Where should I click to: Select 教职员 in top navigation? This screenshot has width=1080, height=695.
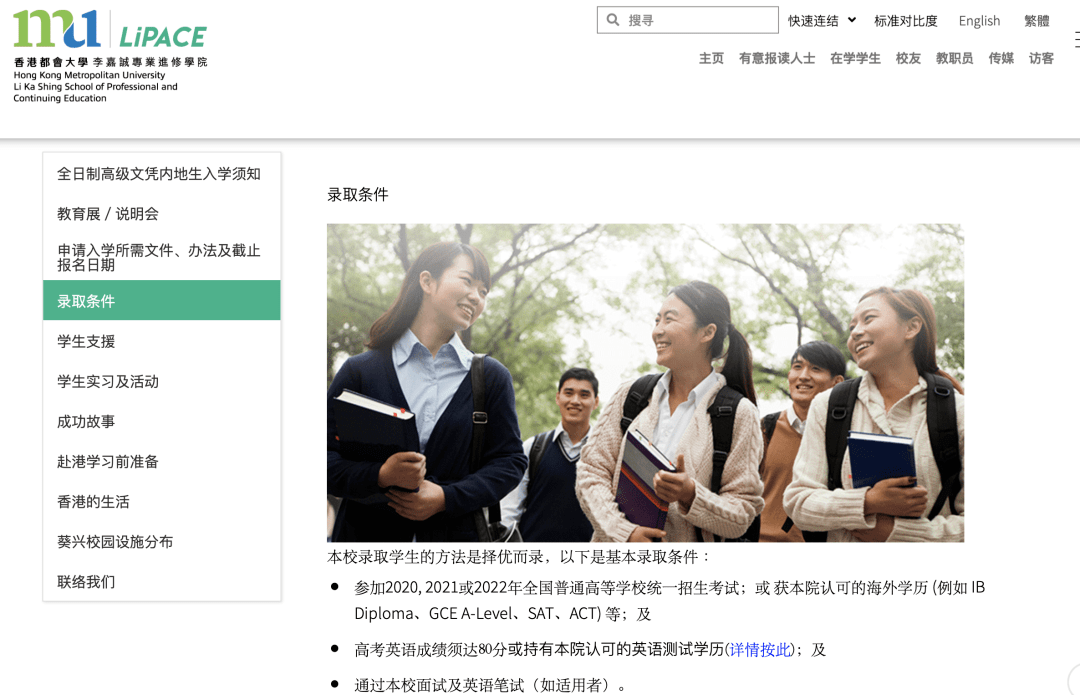[954, 59]
